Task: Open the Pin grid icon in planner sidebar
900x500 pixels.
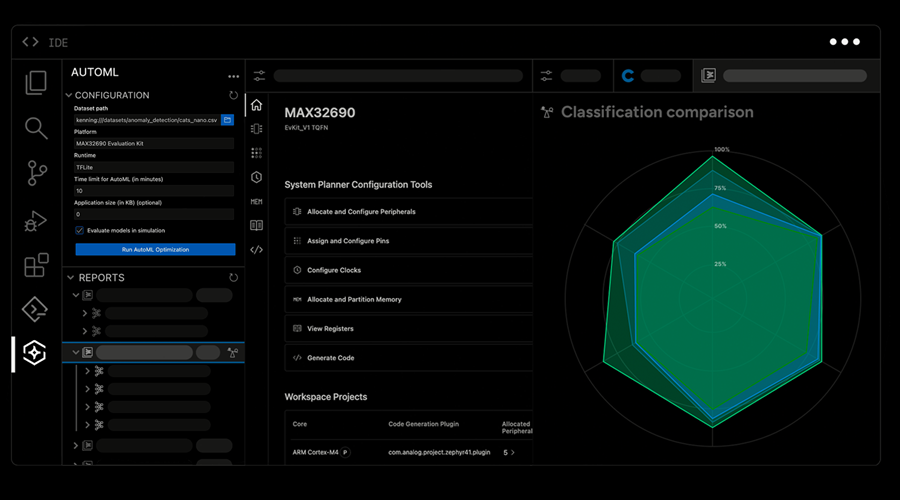Action: click(x=257, y=153)
